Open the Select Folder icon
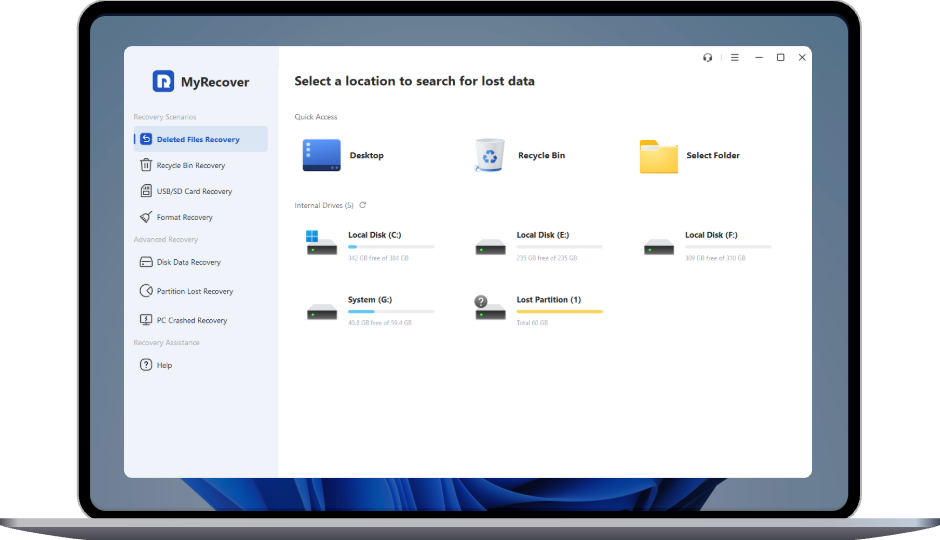Screen dimensions: 940x540 (x=659, y=155)
